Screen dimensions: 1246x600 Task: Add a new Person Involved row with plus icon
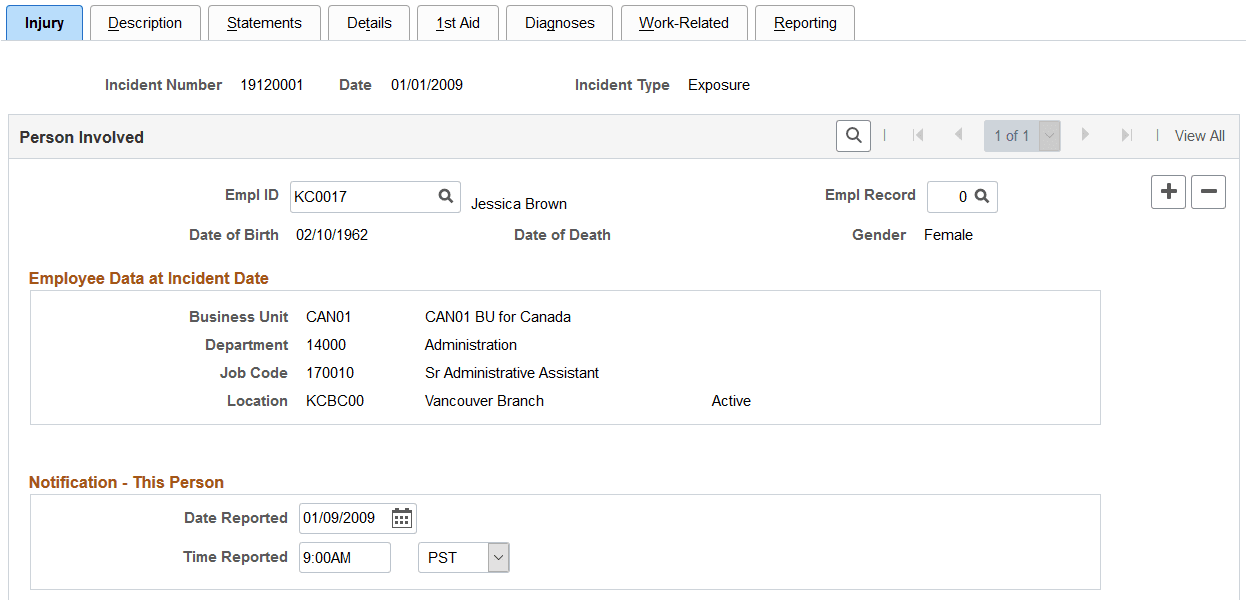1168,192
